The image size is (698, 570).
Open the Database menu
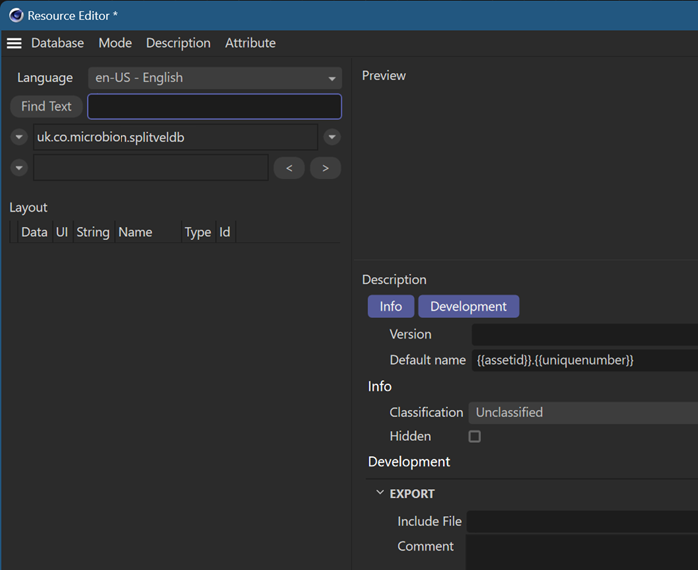coord(57,43)
